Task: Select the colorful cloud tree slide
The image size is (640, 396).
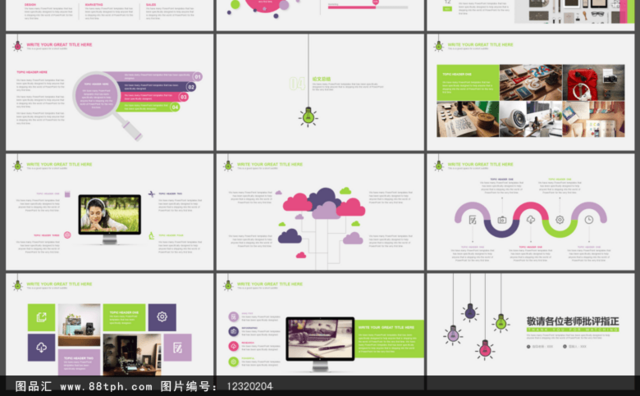Action: (320, 211)
